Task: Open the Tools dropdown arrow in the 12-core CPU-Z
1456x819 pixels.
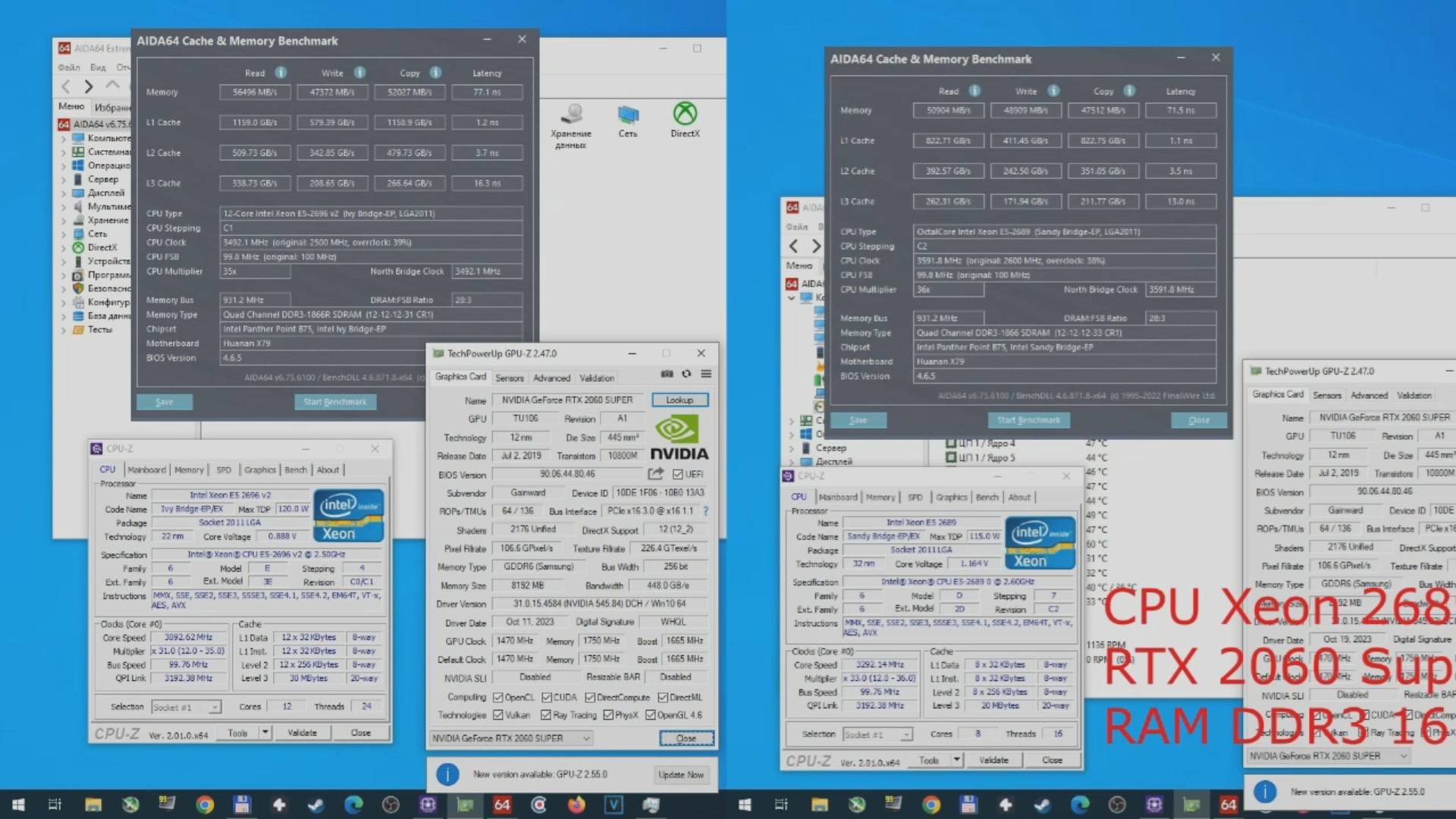Action: tap(265, 733)
